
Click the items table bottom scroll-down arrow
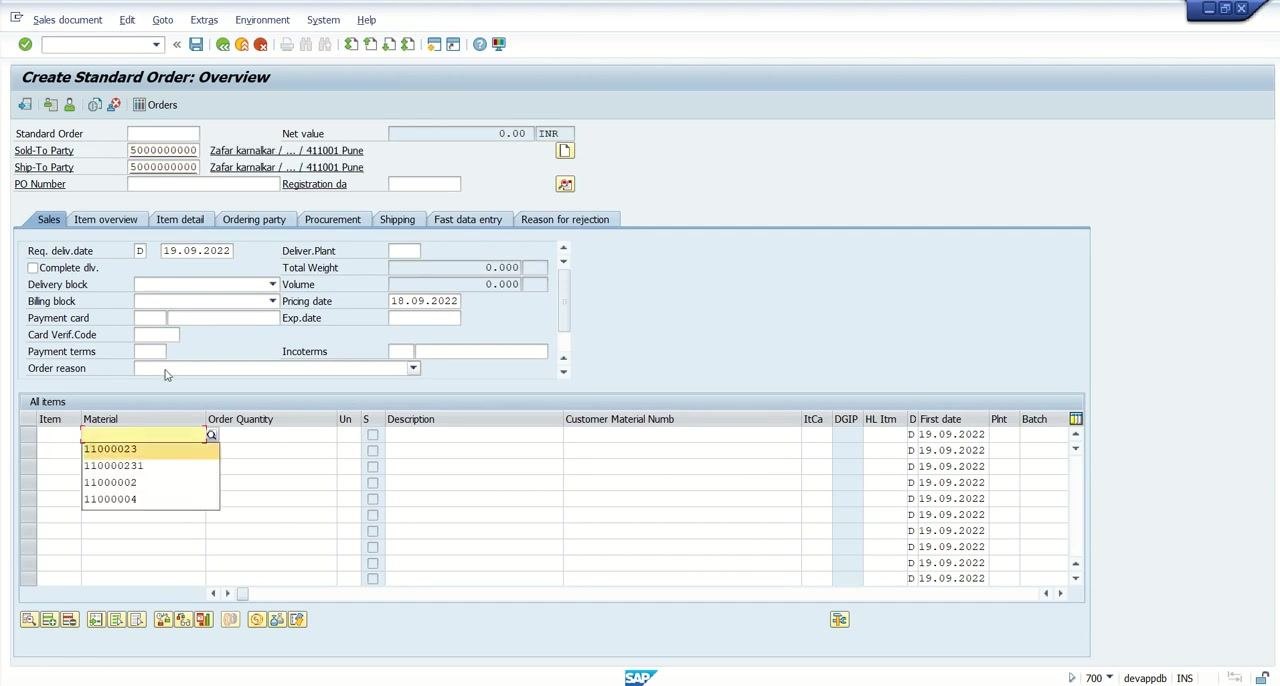pyautogui.click(x=1076, y=578)
